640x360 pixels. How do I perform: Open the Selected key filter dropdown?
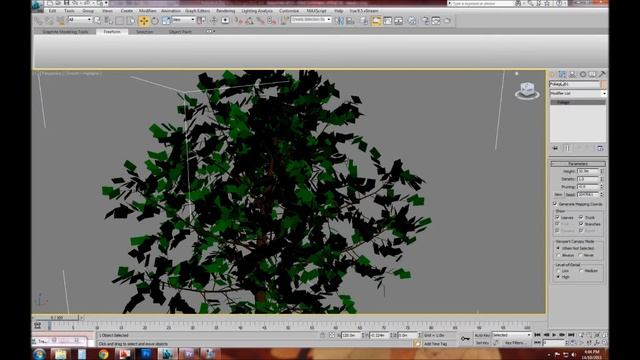[511, 335]
